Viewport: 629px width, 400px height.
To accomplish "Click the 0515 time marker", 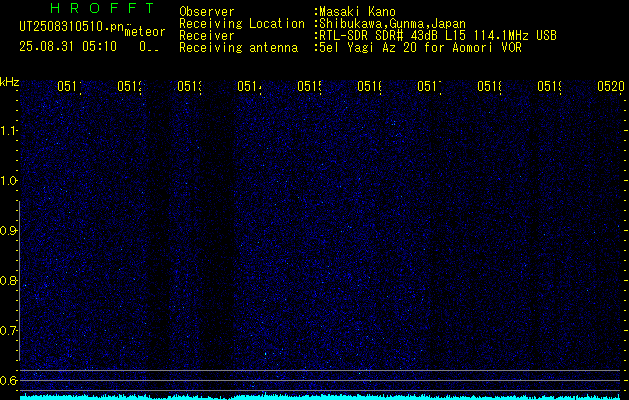I will point(310,86).
